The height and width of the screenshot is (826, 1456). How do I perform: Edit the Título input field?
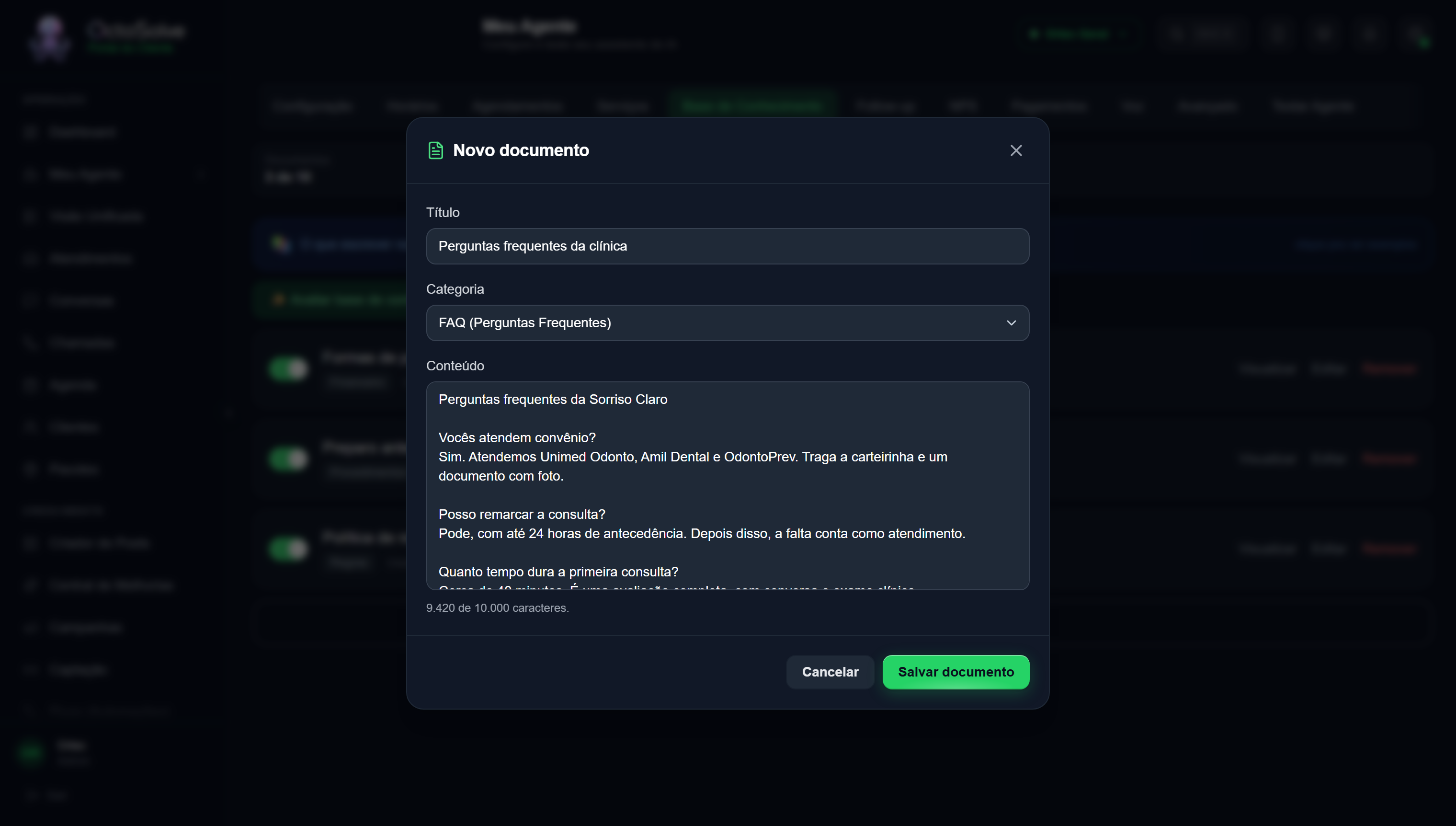728,246
